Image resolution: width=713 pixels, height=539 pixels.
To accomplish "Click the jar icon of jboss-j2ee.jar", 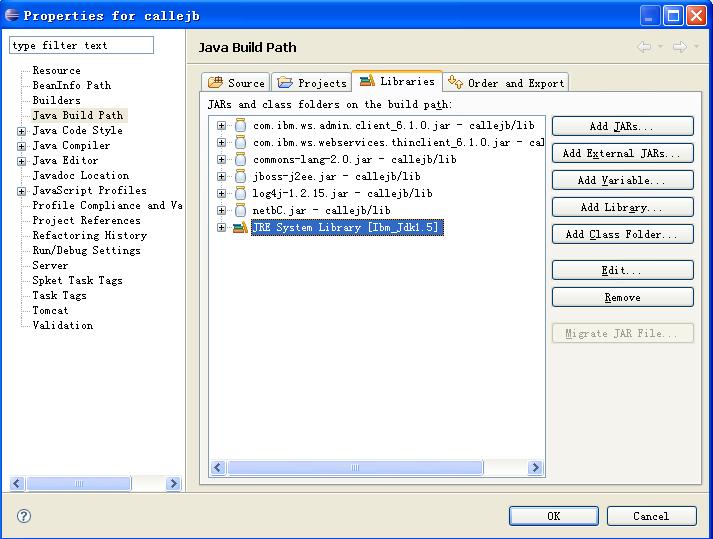I will click(240, 176).
